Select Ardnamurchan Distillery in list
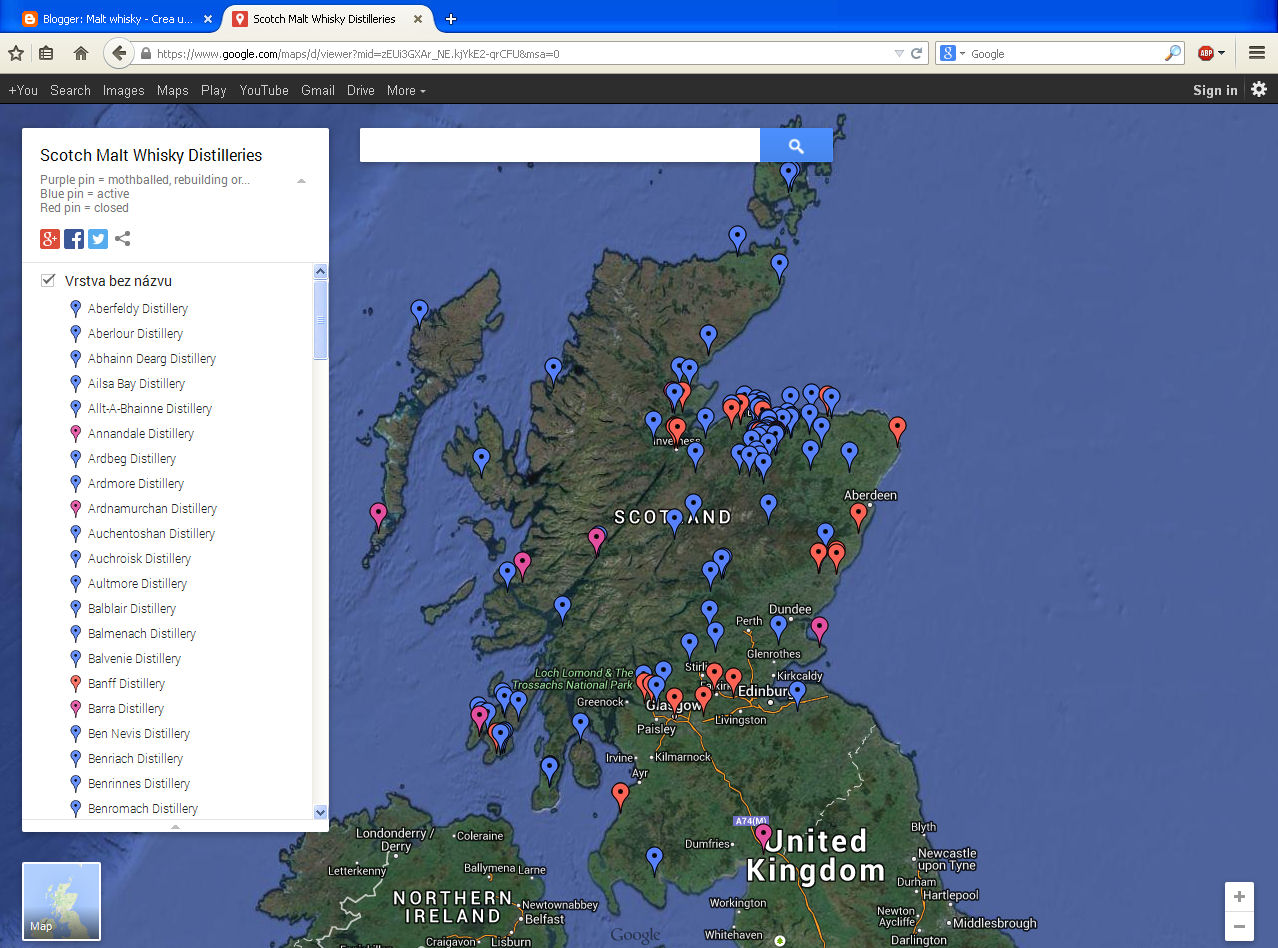 pyautogui.click(x=152, y=509)
